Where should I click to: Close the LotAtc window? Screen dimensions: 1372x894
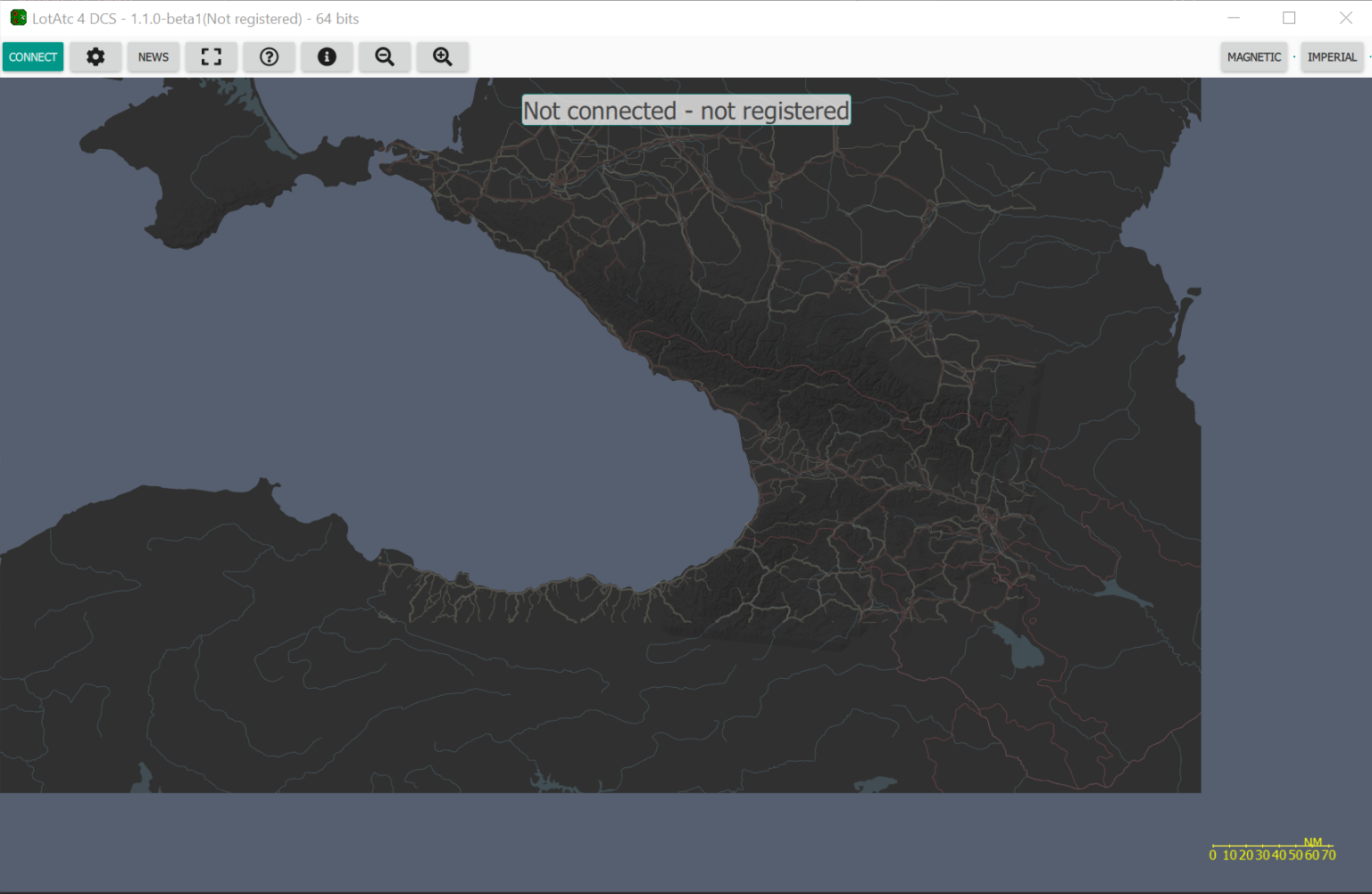click(1346, 18)
